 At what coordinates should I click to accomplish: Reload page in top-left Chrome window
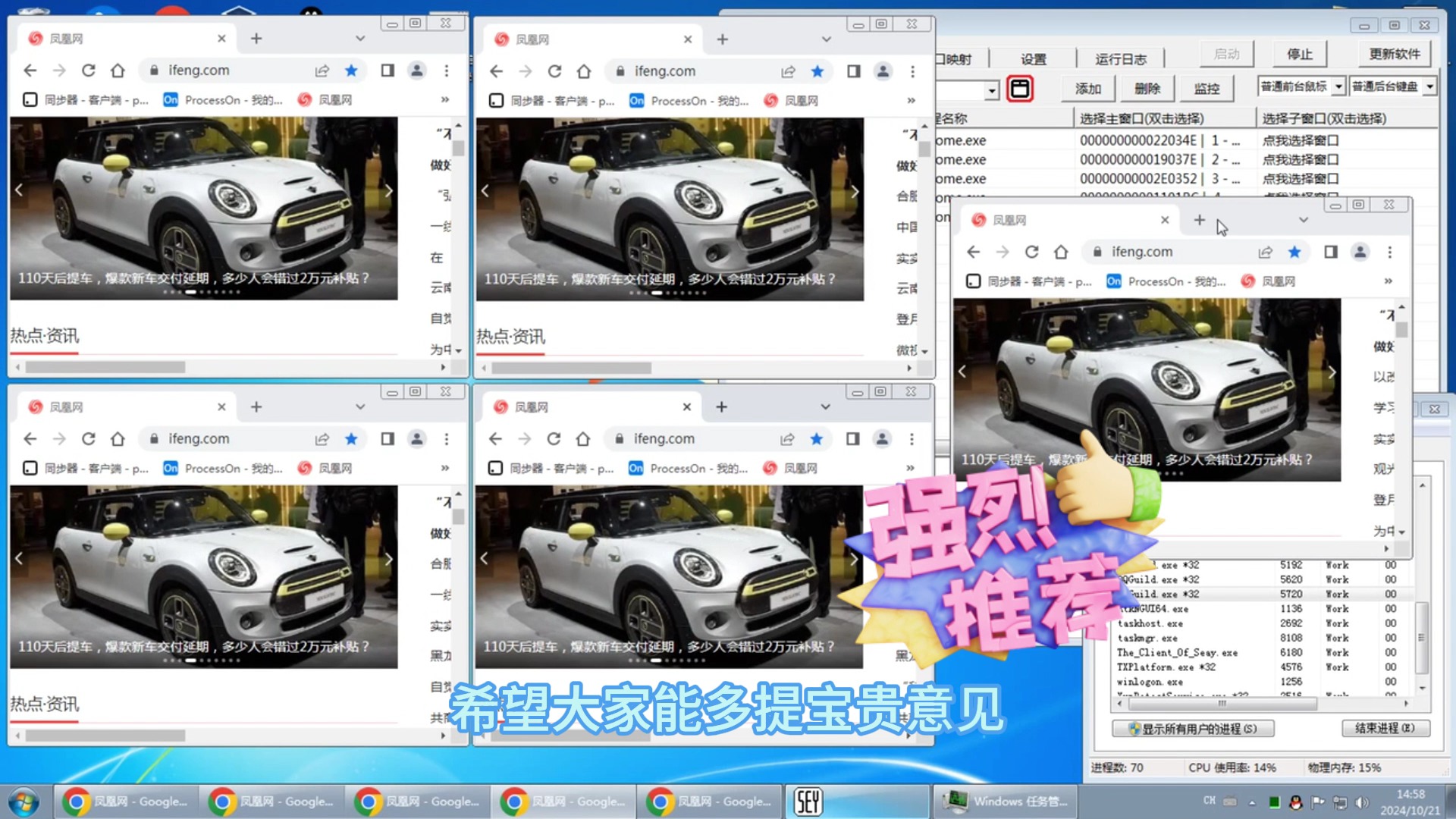pos(89,71)
